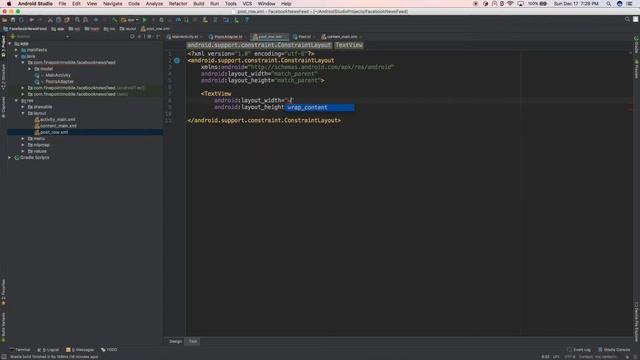The height and width of the screenshot is (360, 640).
Task: Open the Build menu
Action: point(199,4)
